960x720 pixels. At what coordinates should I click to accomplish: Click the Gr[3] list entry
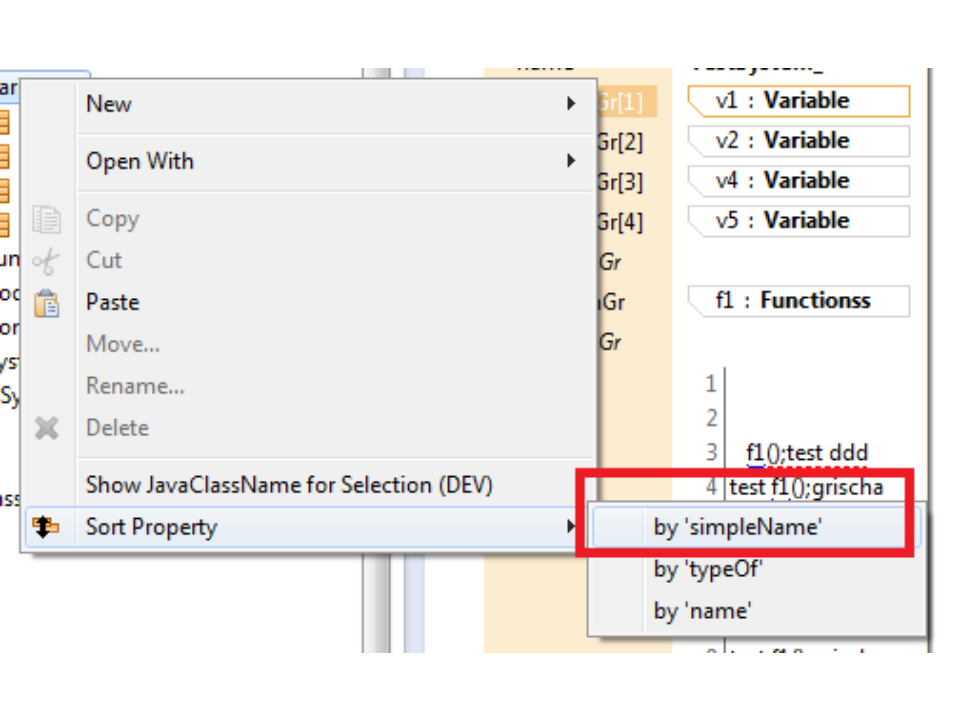[x=620, y=182]
